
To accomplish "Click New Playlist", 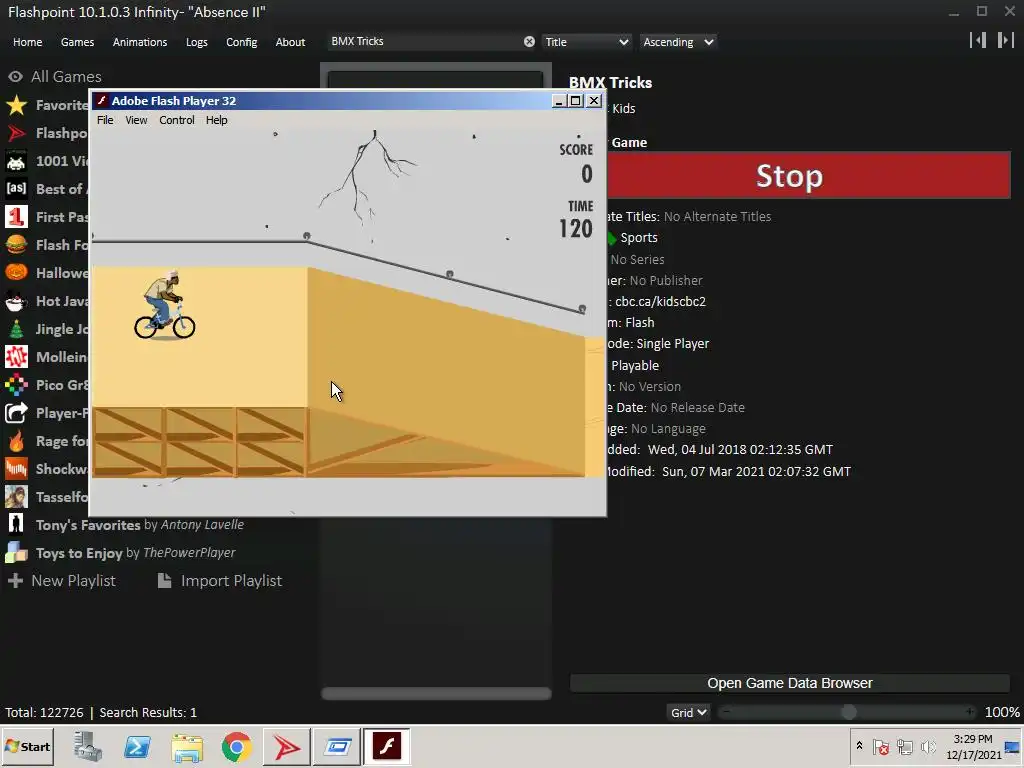I will tap(61, 581).
